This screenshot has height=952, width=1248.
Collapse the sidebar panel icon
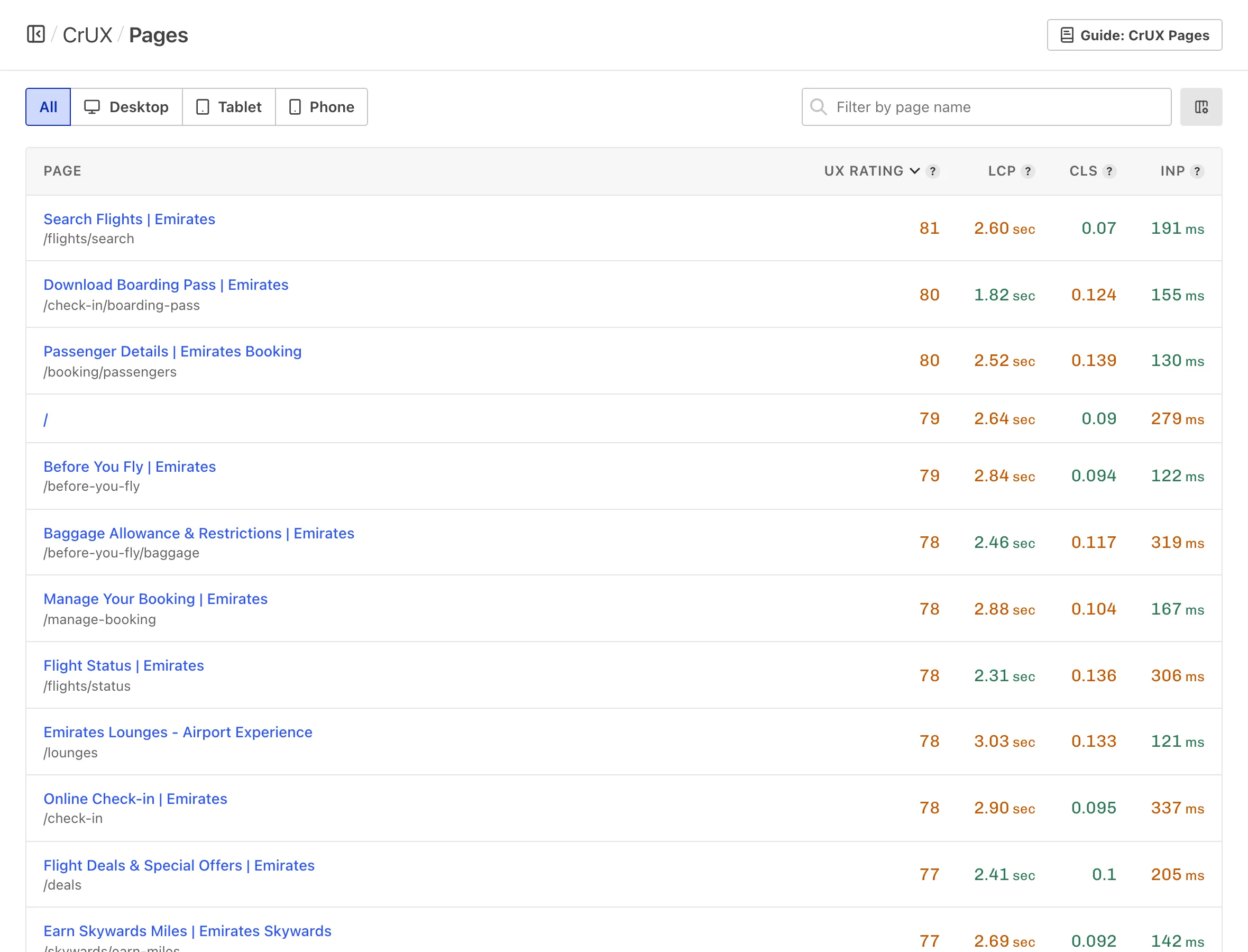click(x=35, y=34)
